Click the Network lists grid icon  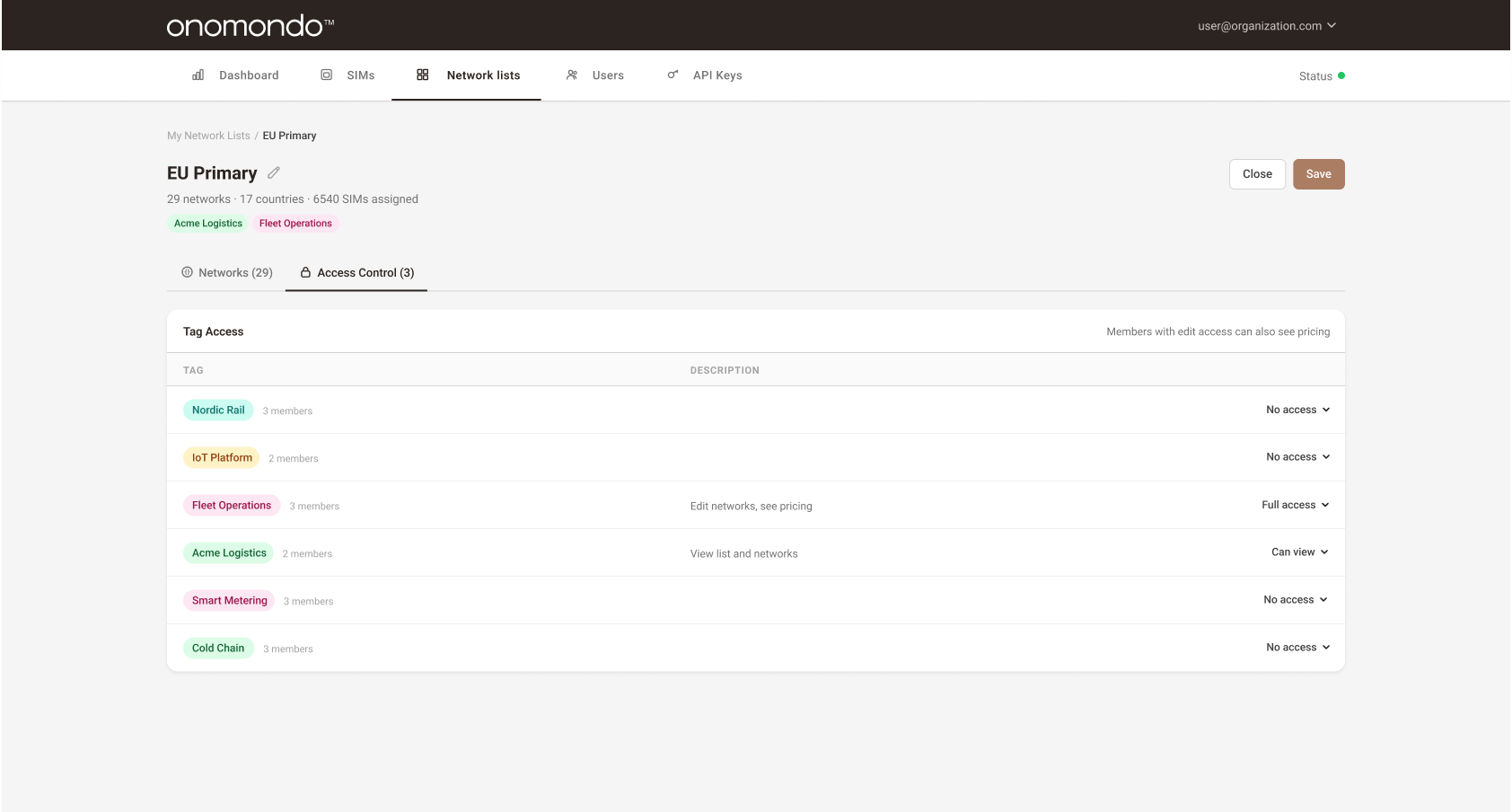coord(422,75)
